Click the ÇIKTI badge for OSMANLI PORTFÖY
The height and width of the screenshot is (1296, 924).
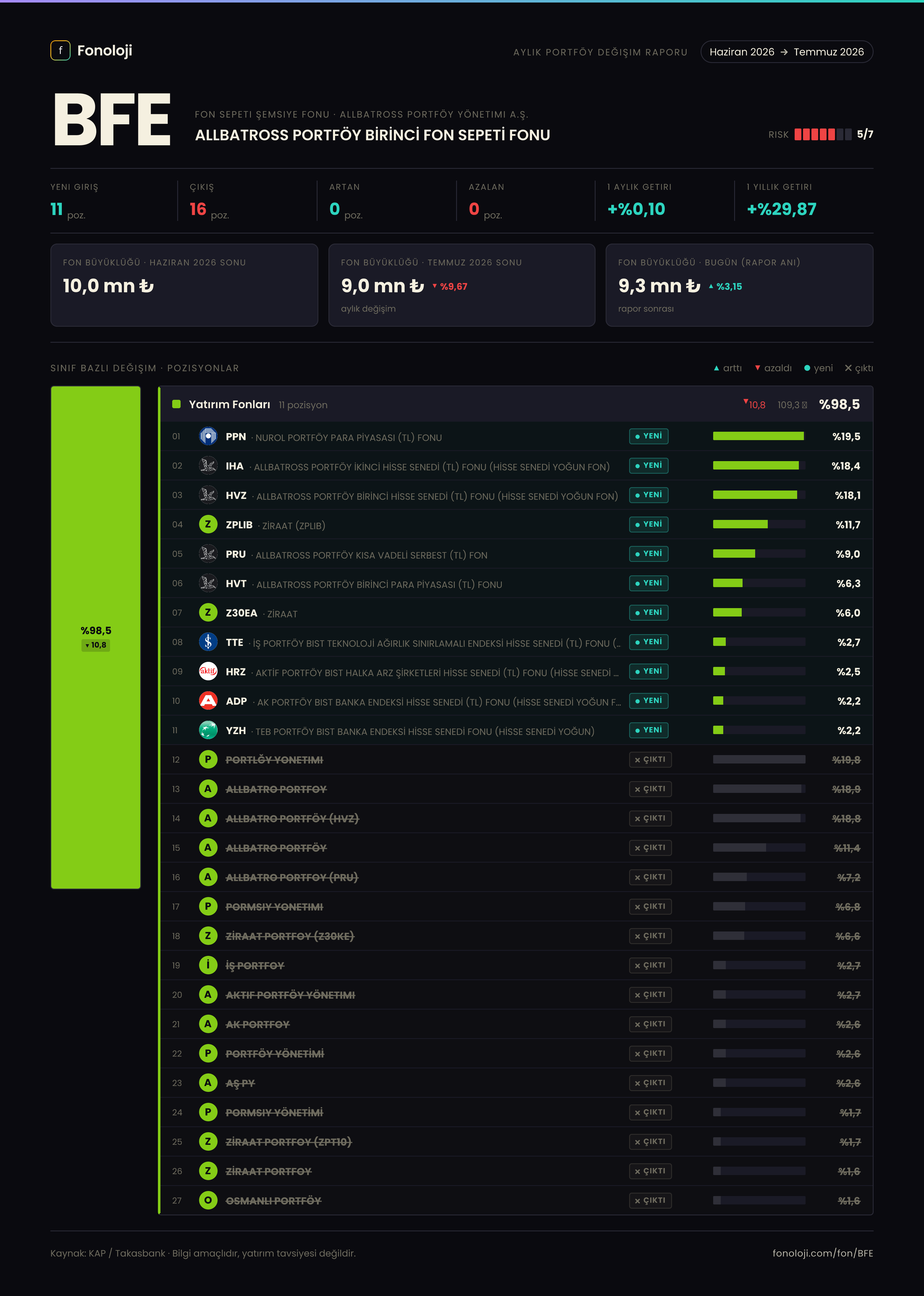(650, 1201)
